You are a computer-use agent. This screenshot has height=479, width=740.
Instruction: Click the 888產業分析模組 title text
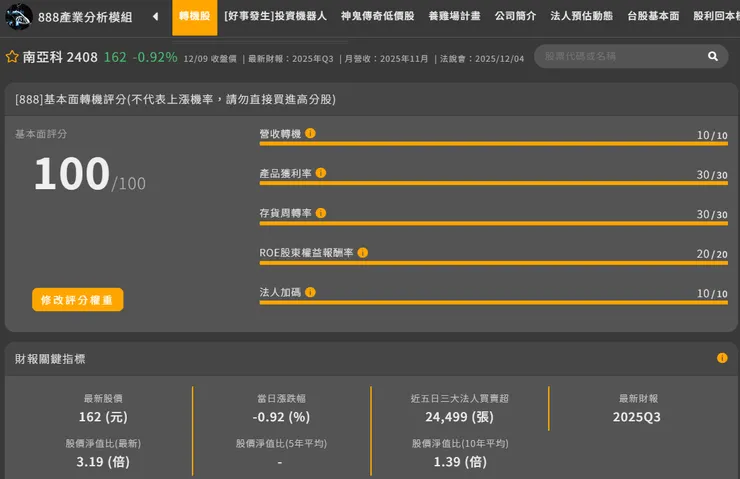pos(85,17)
